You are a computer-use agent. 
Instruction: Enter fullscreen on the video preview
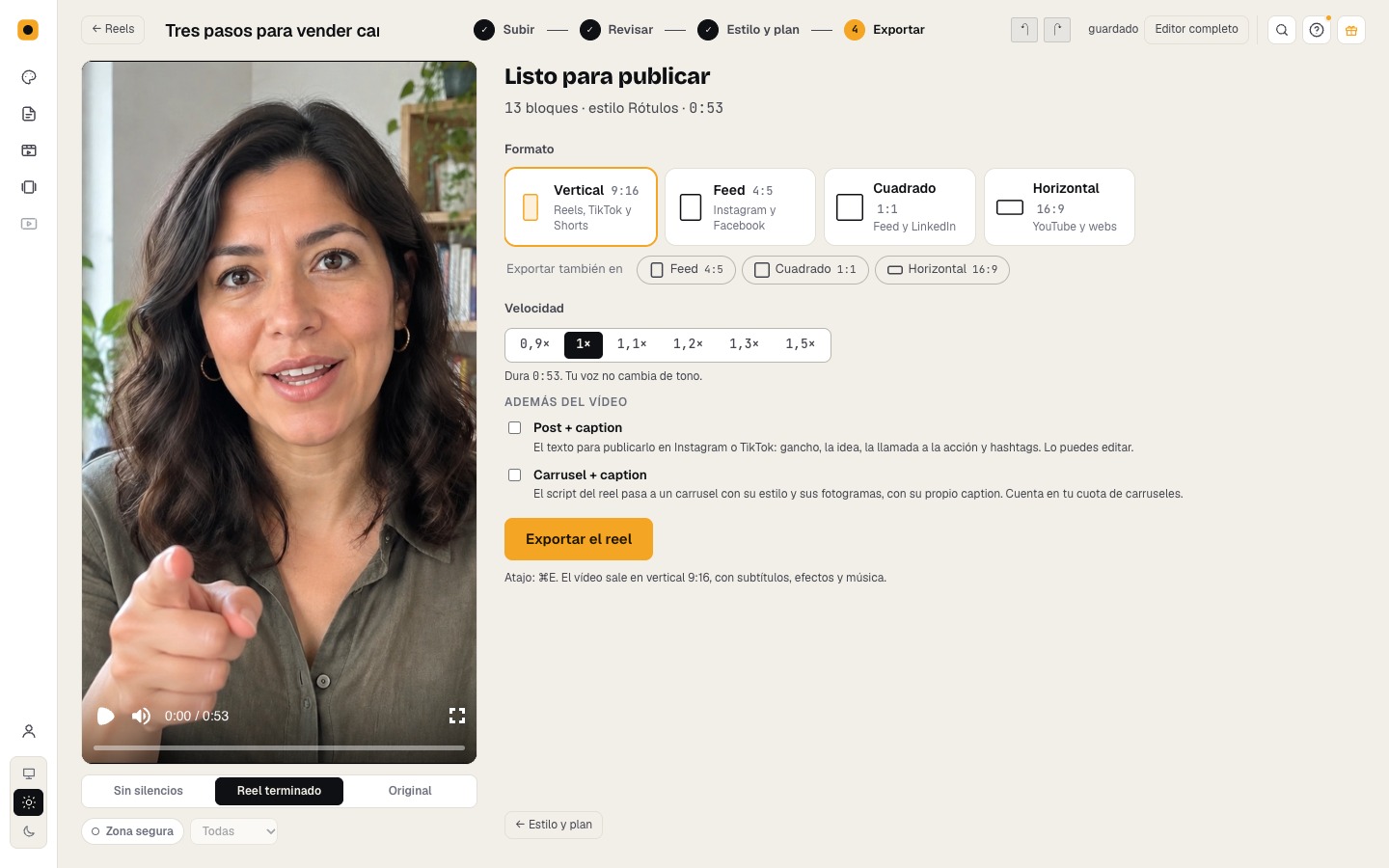pos(457,716)
